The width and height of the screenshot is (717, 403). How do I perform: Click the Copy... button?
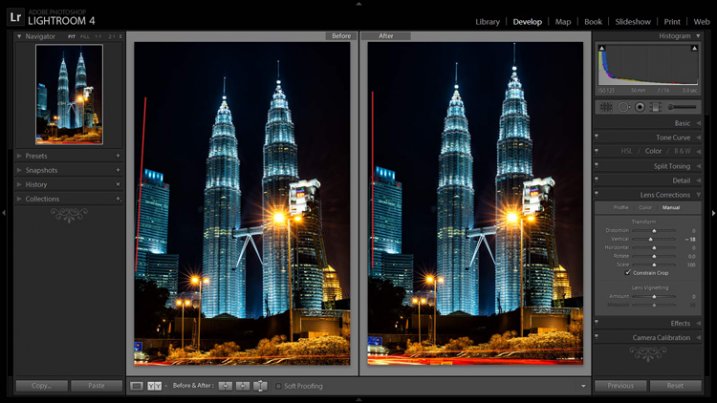(x=42, y=386)
